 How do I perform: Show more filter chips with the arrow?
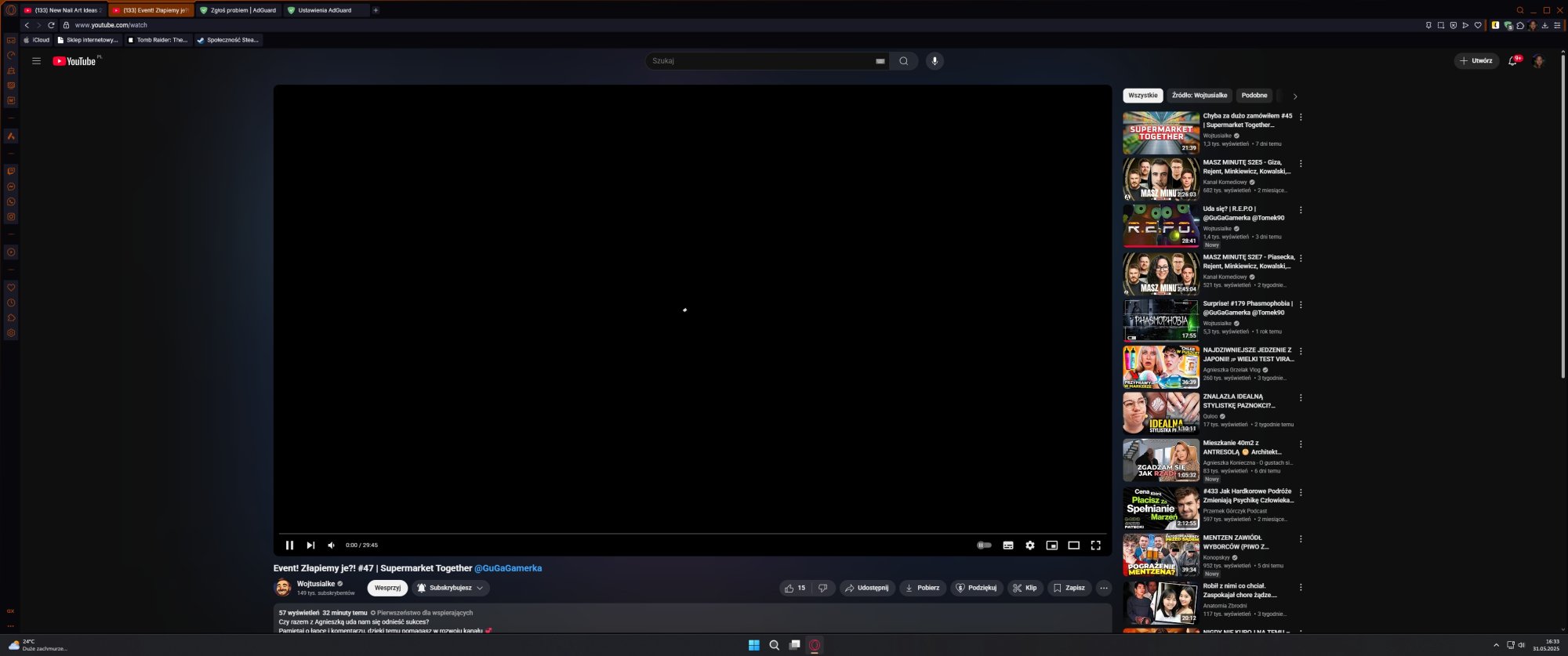point(1295,96)
